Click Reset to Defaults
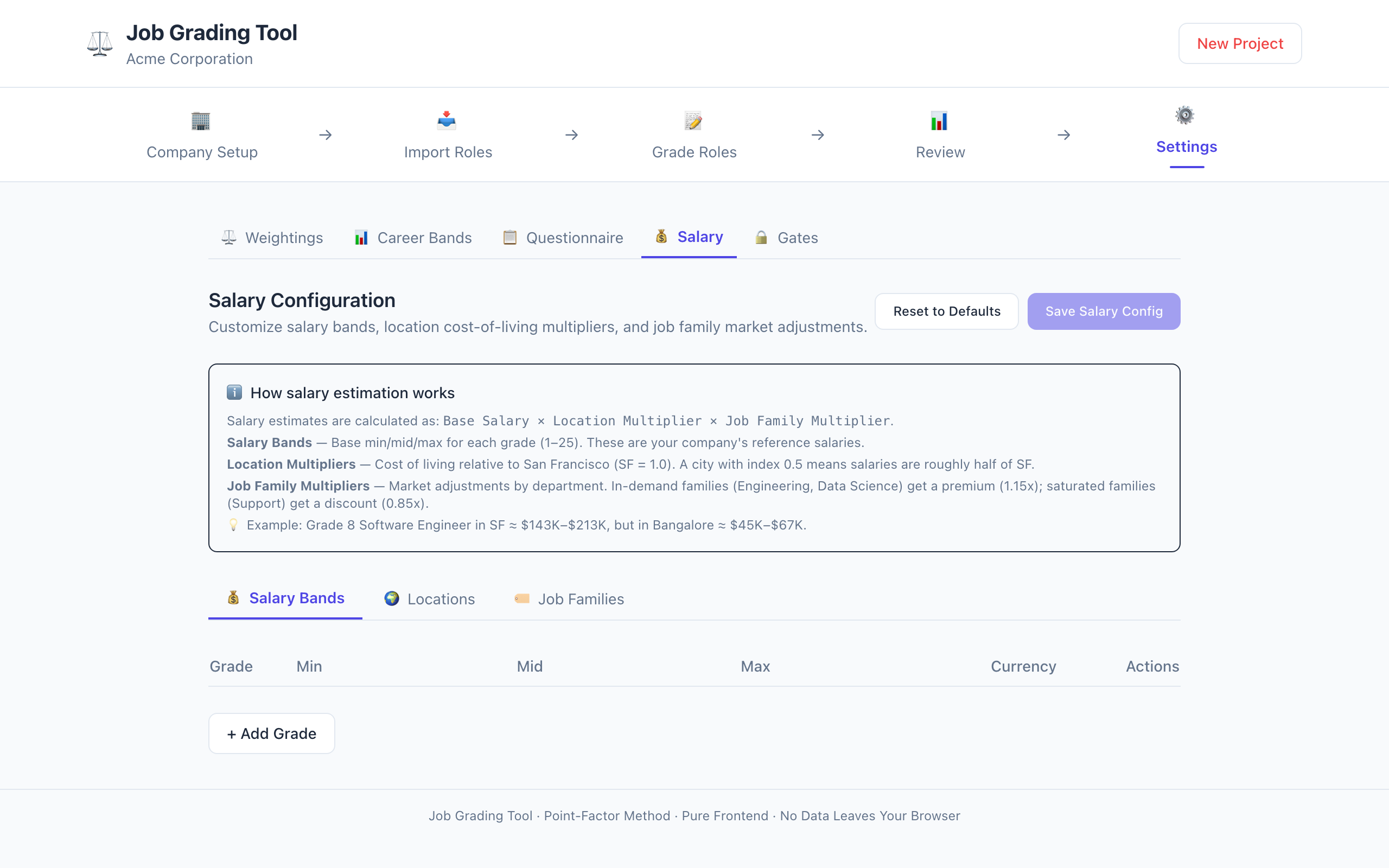 (946, 311)
